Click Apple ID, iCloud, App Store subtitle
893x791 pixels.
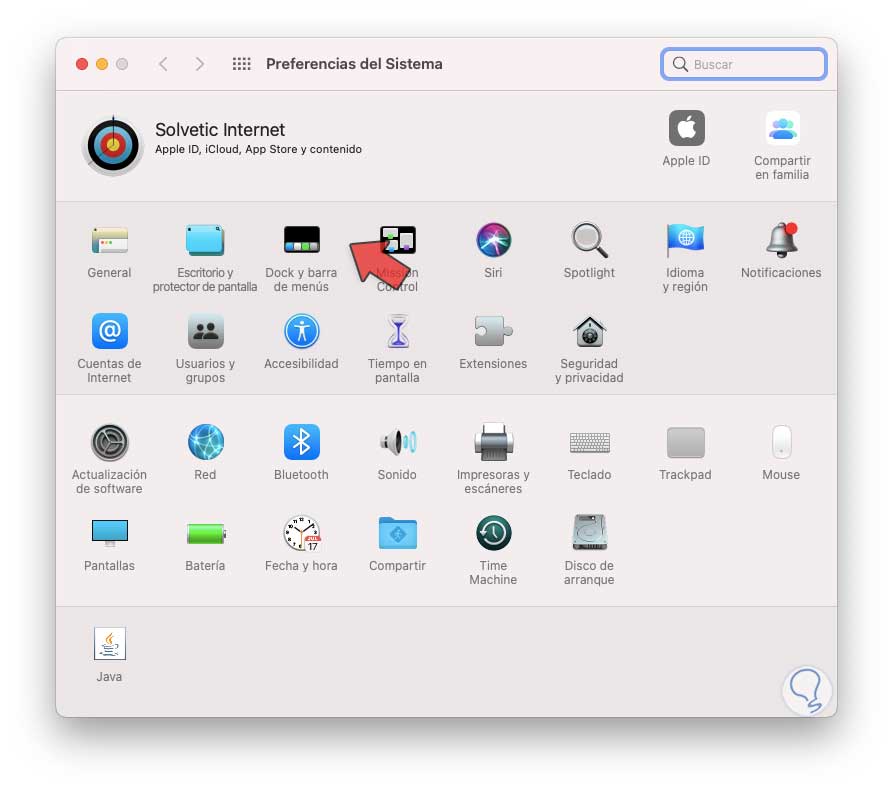tap(259, 149)
